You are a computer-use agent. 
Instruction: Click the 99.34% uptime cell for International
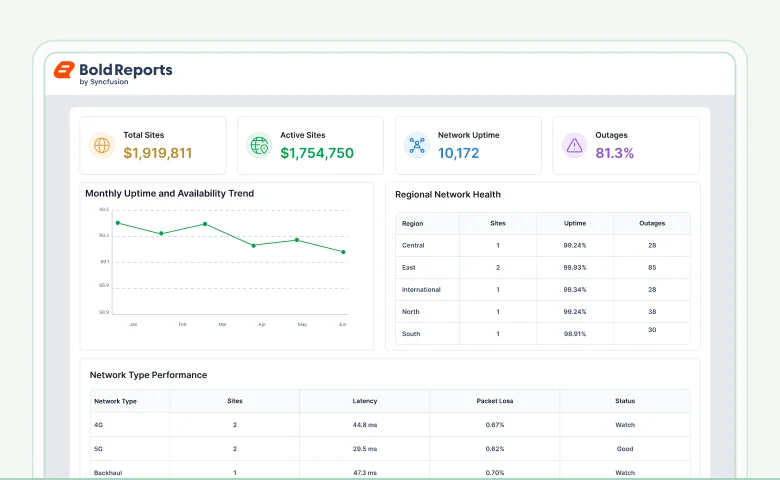tap(575, 289)
